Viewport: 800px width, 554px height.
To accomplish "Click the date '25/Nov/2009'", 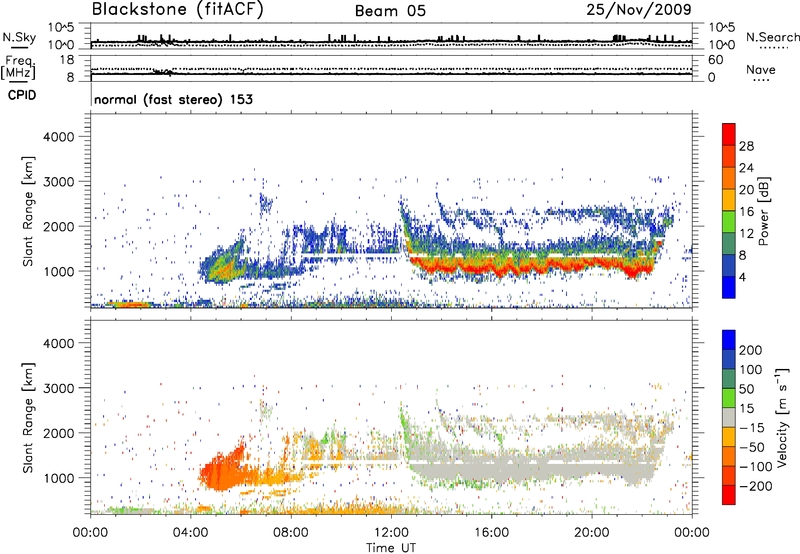I will point(639,9).
